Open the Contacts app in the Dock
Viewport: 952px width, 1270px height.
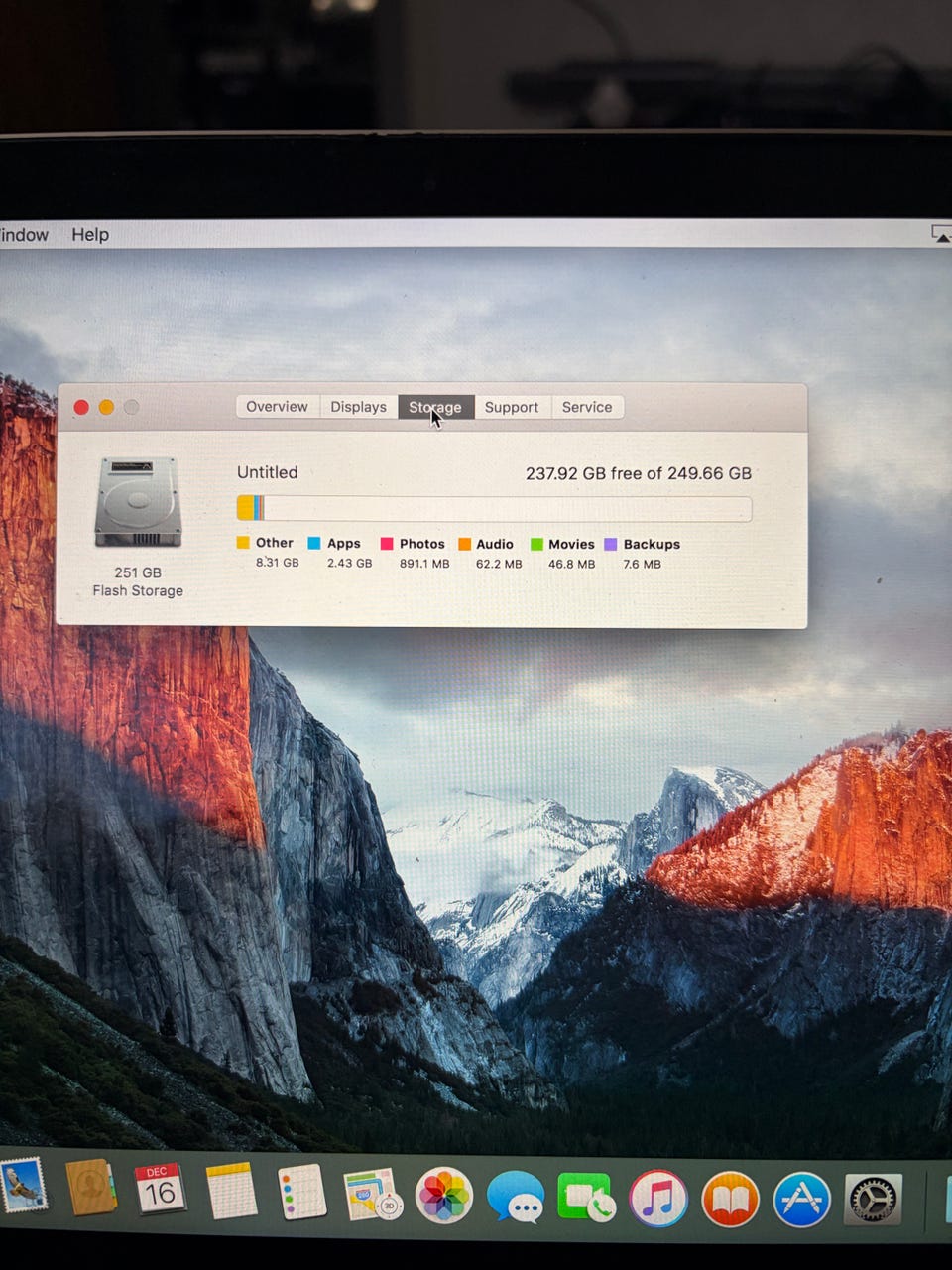tap(90, 1188)
